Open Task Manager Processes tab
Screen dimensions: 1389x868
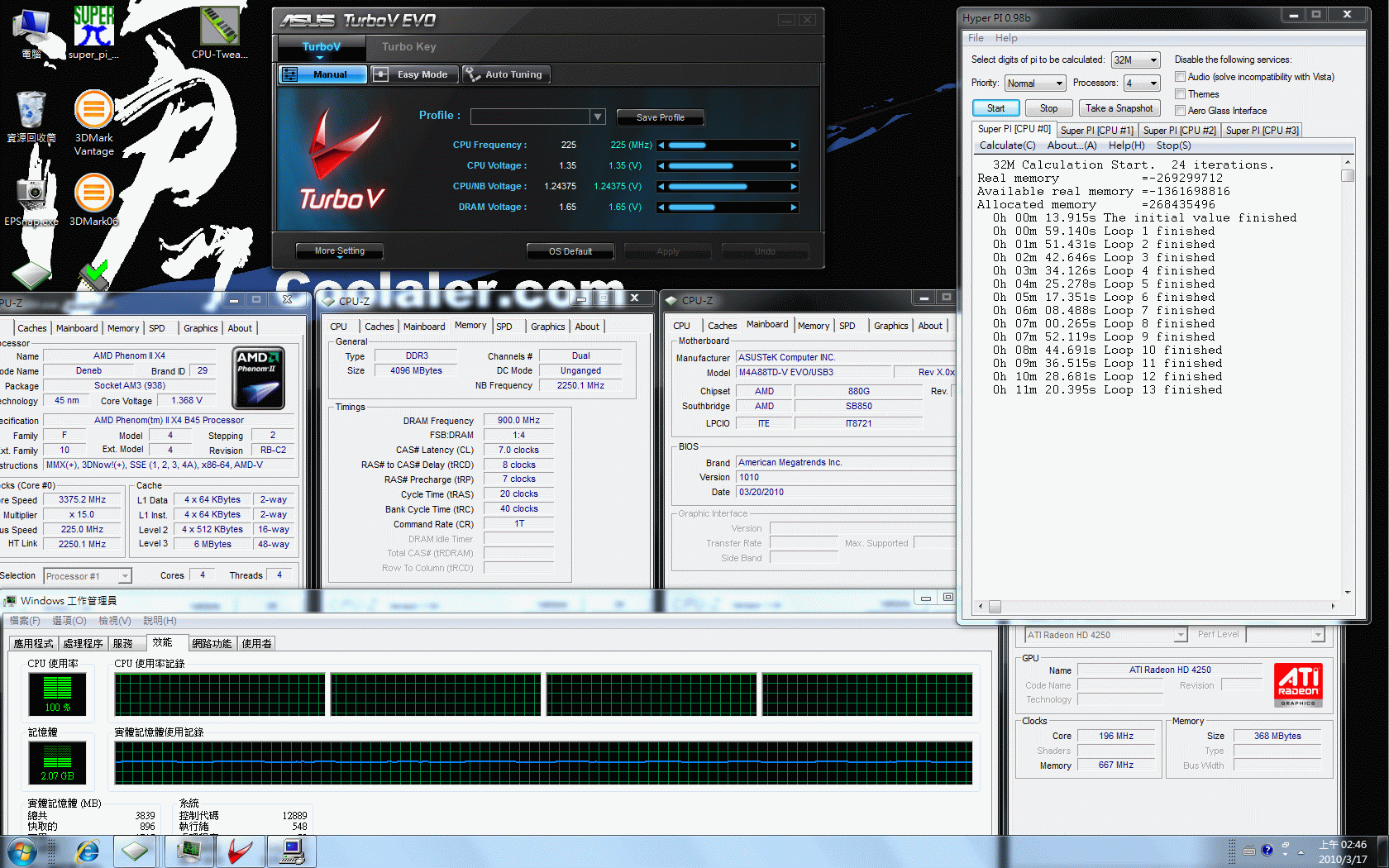(x=83, y=643)
